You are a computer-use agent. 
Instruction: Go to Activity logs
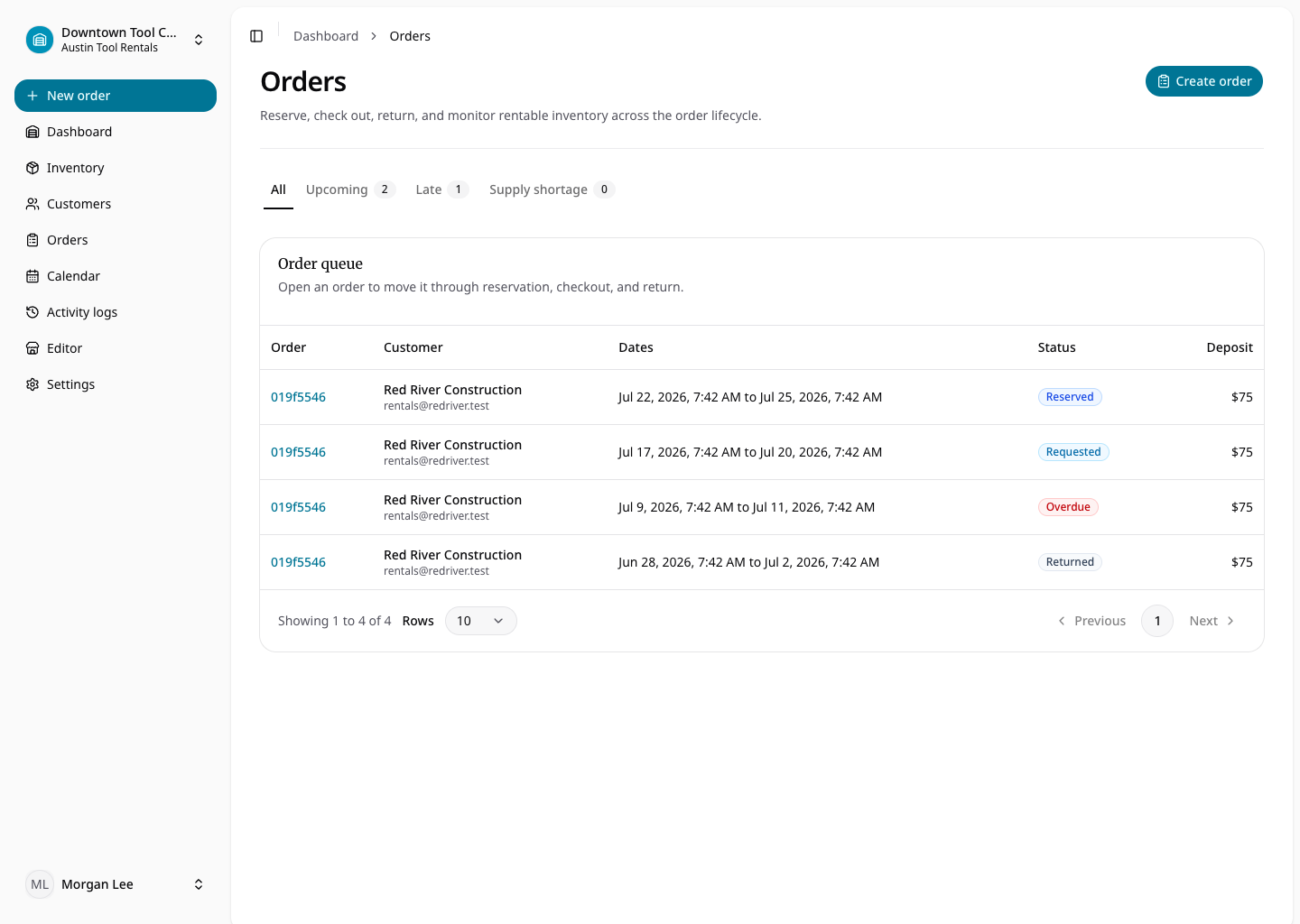click(116, 312)
